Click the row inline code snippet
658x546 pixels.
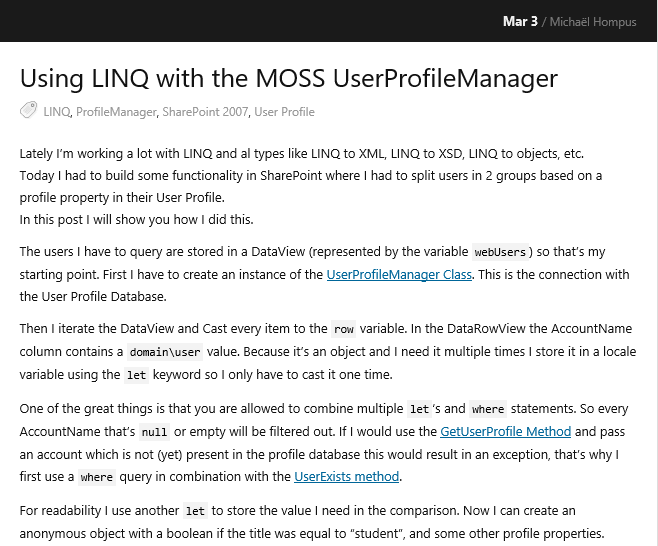[x=344, y=329]
